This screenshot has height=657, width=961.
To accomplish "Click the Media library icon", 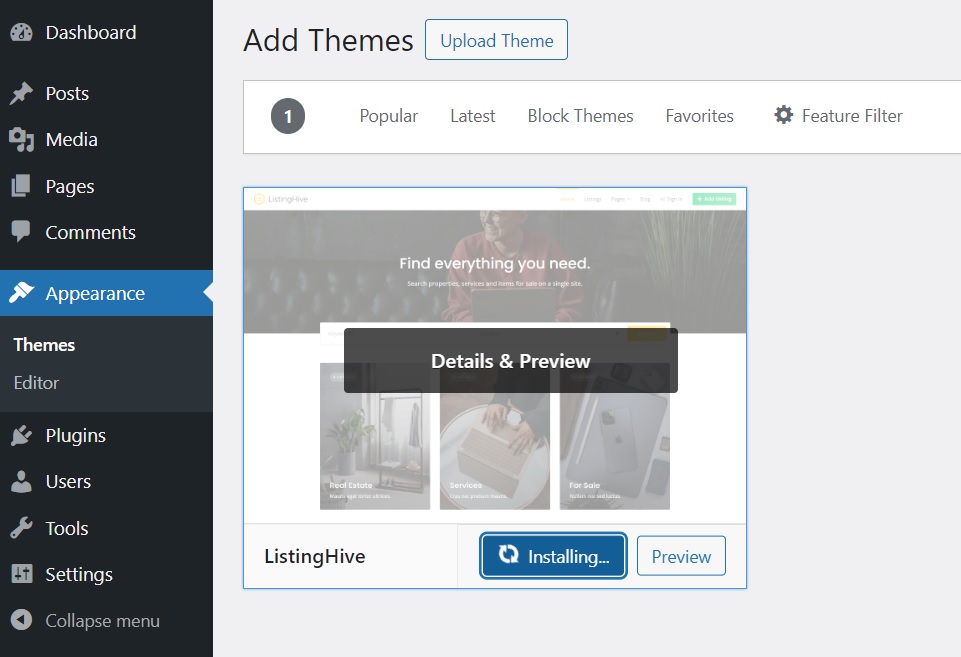I will (21, 140).
